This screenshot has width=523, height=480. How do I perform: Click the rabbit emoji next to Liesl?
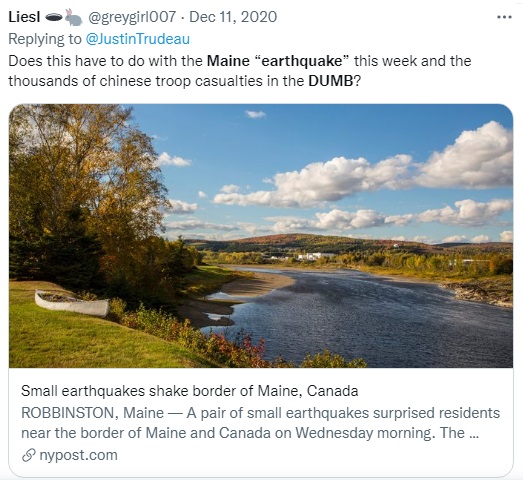point(73,17)
